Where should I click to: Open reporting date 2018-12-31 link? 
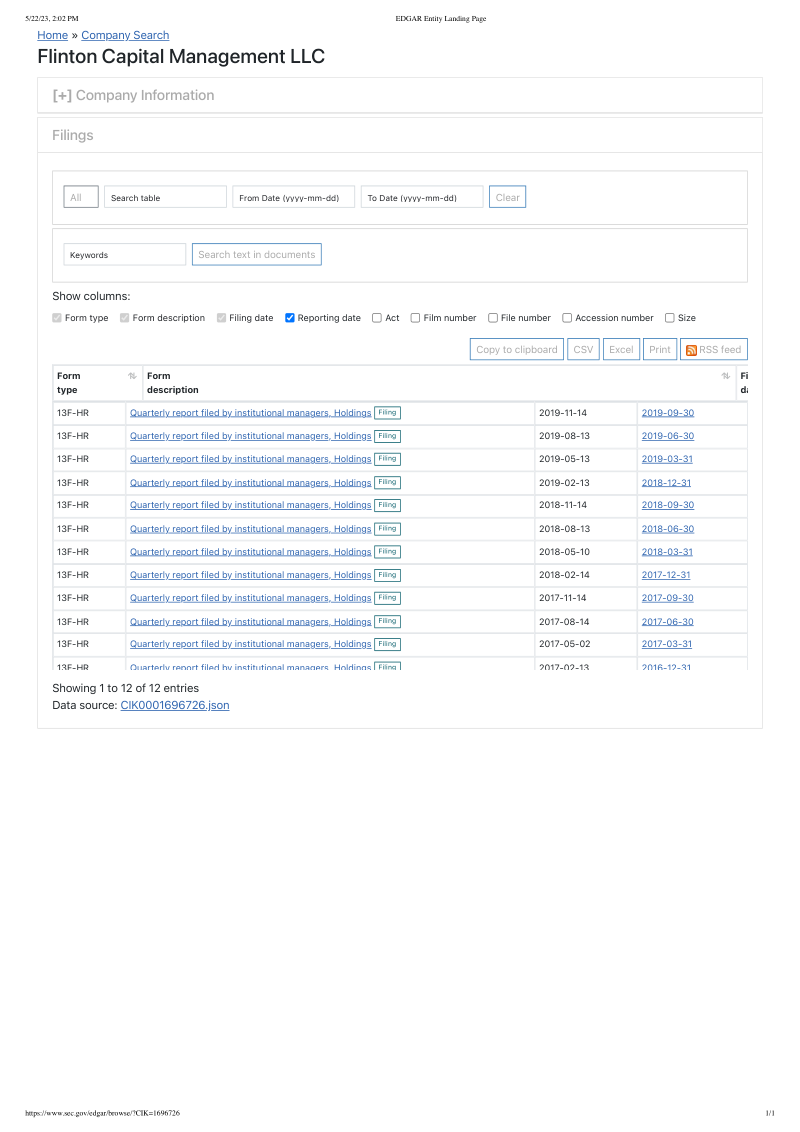[x=666, y=483]
